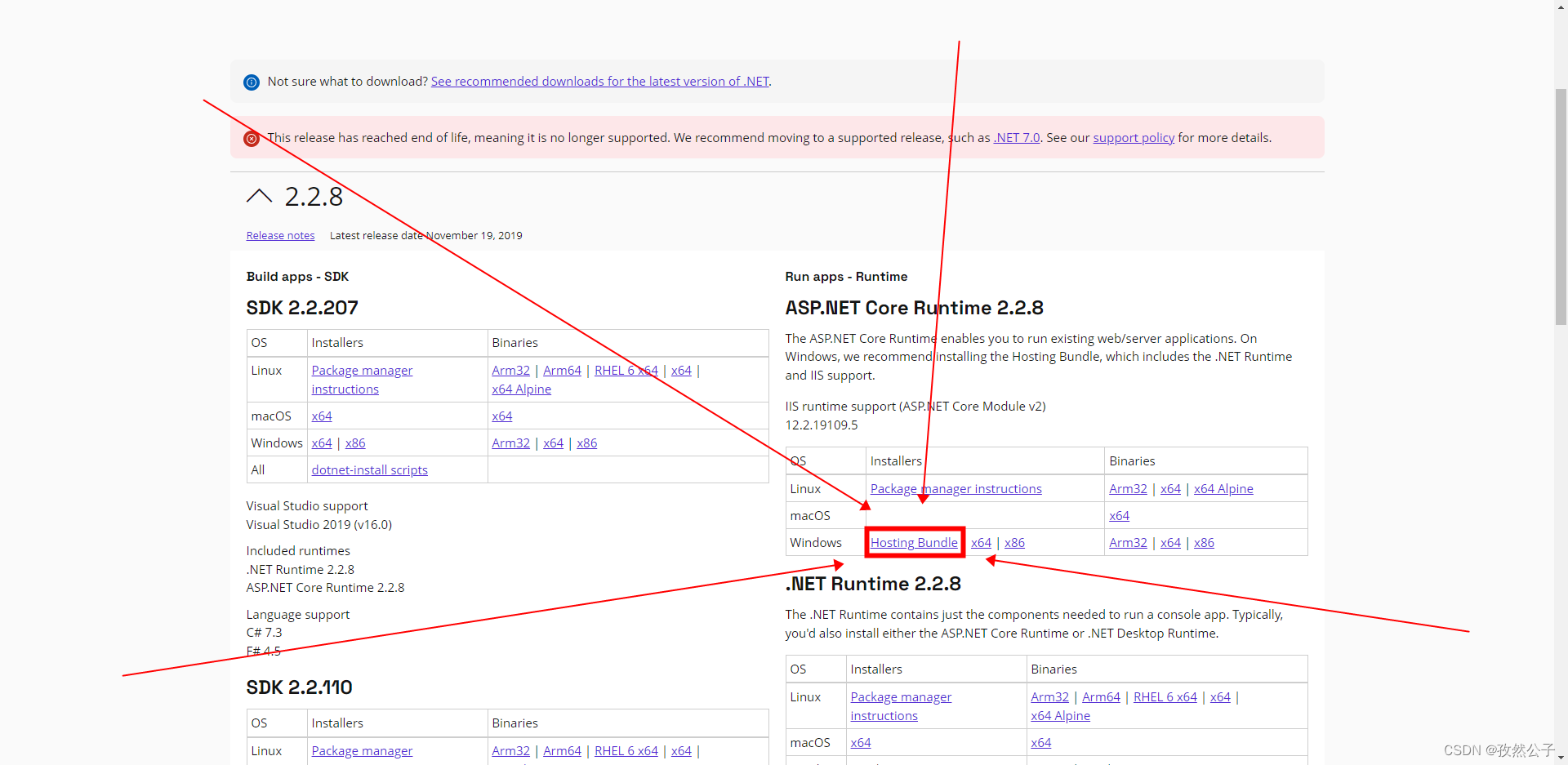
Task: Download RHEL 6 x64 binaries for SDK 2.2.207
Action: click(626, 370)
